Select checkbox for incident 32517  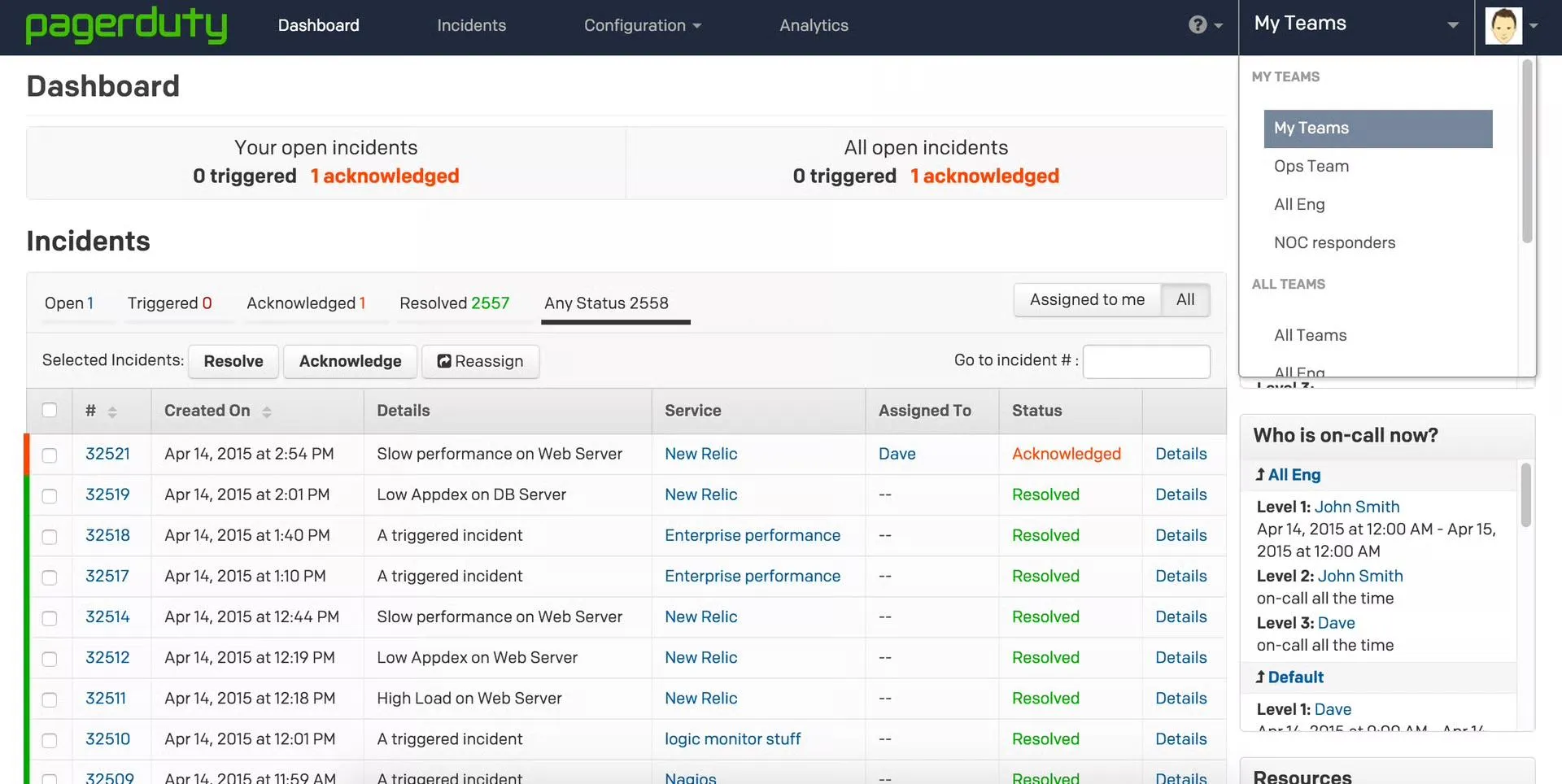point(50,577)
